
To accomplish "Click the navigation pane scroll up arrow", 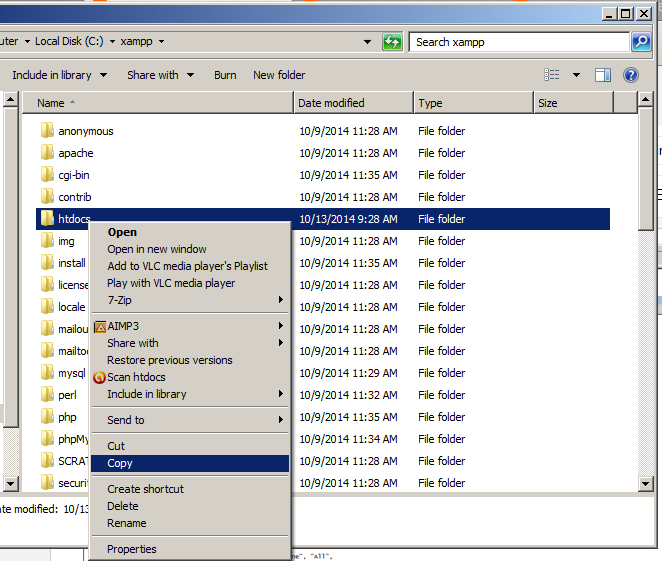I will coord(10,100).
